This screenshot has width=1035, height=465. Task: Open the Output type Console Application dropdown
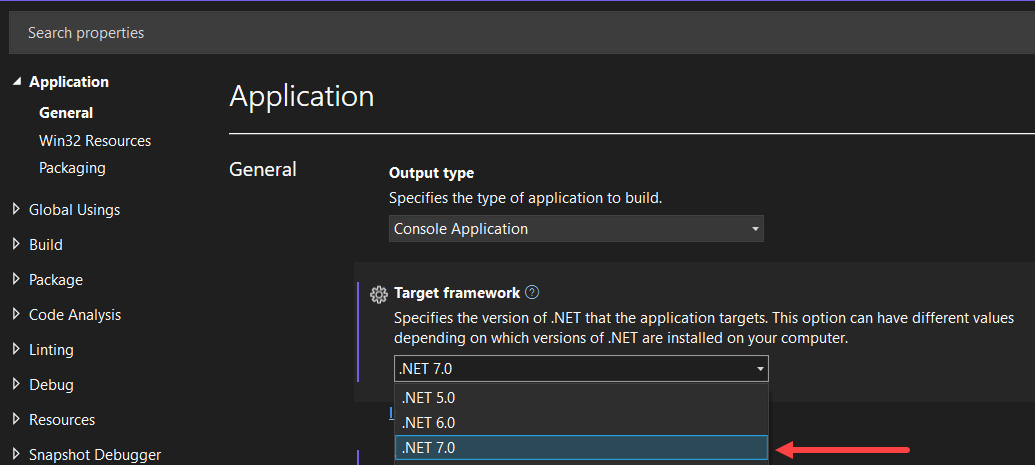click(x=576, y=229)
